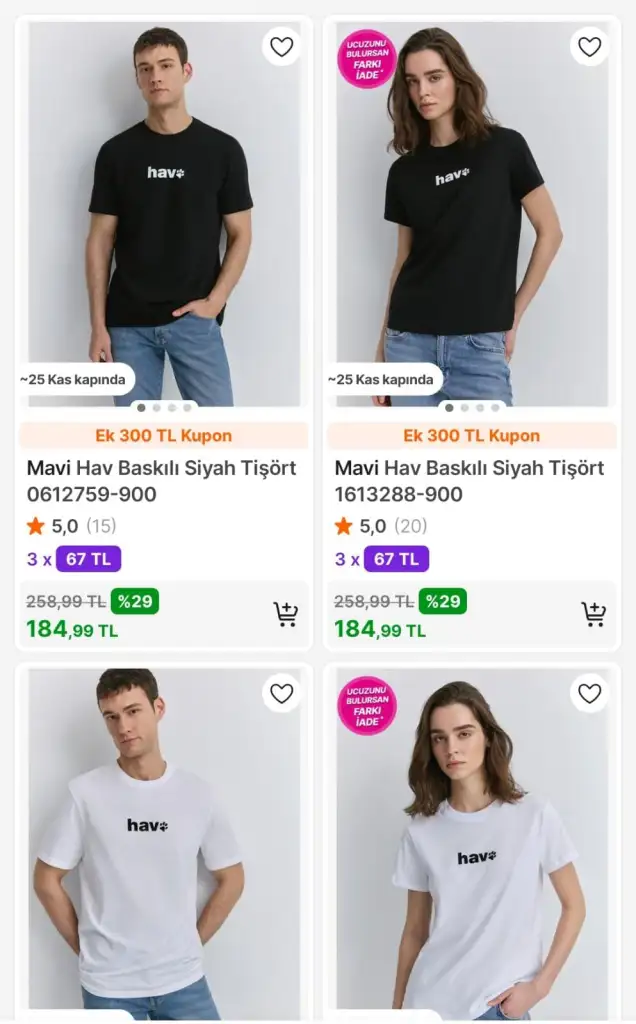The height and width of the screenshot is (1024, 636).
Task: Tap heart on women's black Hav t-shirt
Action: (x=590, y=47)
